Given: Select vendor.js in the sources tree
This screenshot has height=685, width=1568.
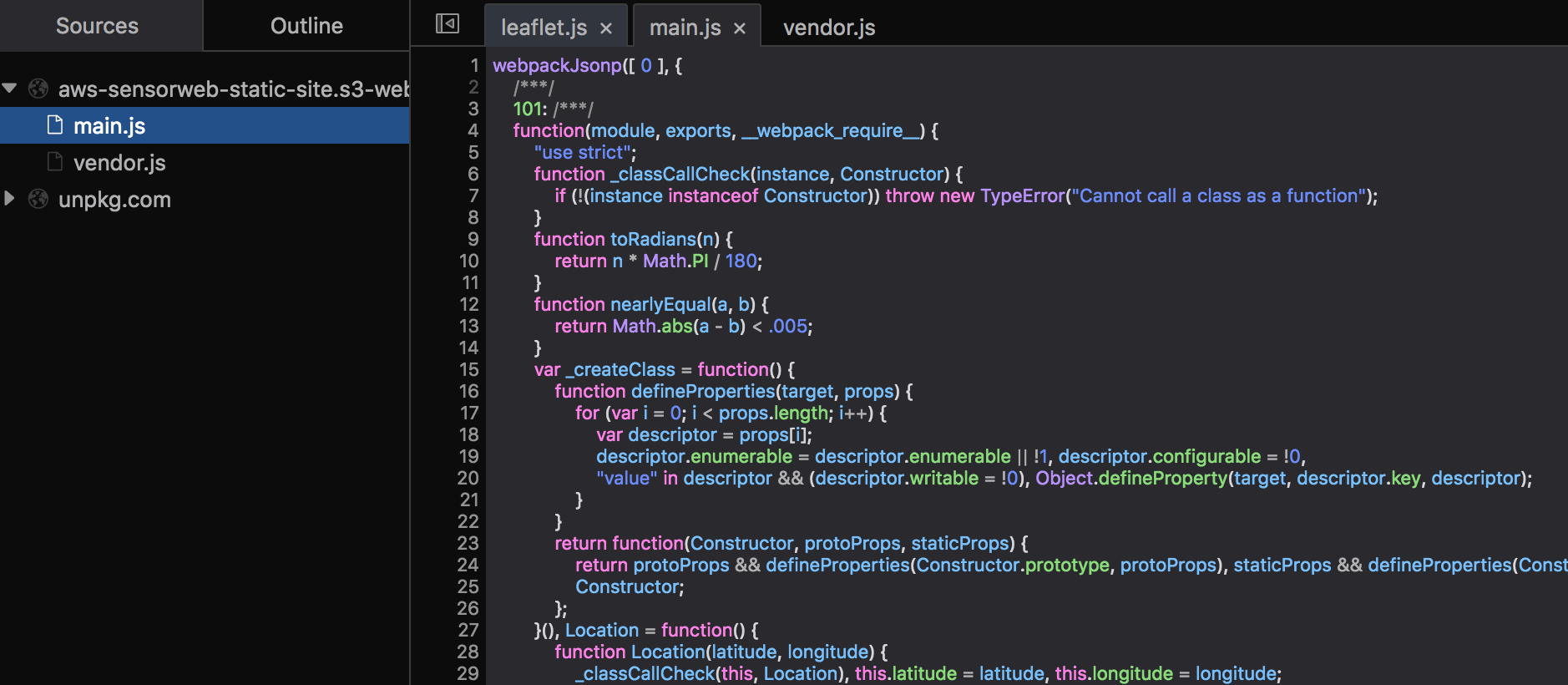Looking at the screenshot, I should 205,162.
